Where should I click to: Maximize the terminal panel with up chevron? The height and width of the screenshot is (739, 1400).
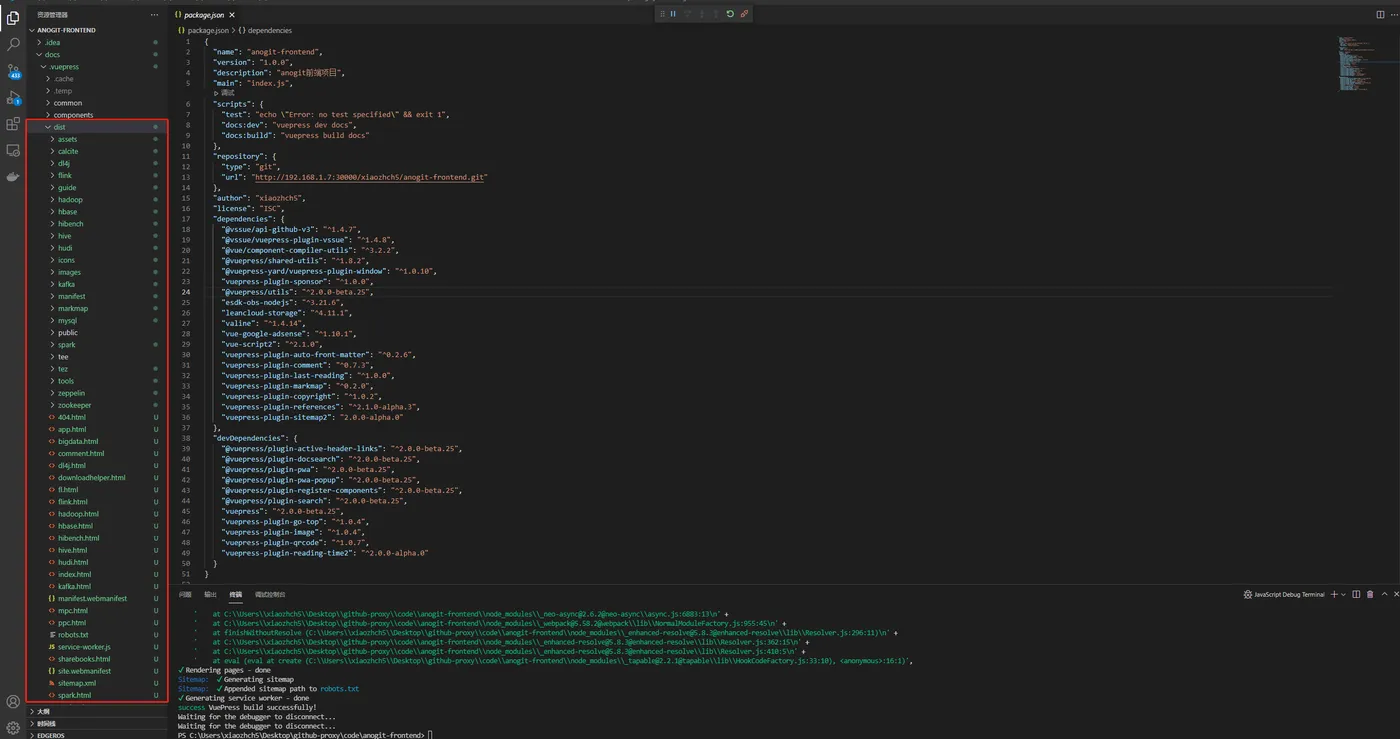pos(1384,594)
